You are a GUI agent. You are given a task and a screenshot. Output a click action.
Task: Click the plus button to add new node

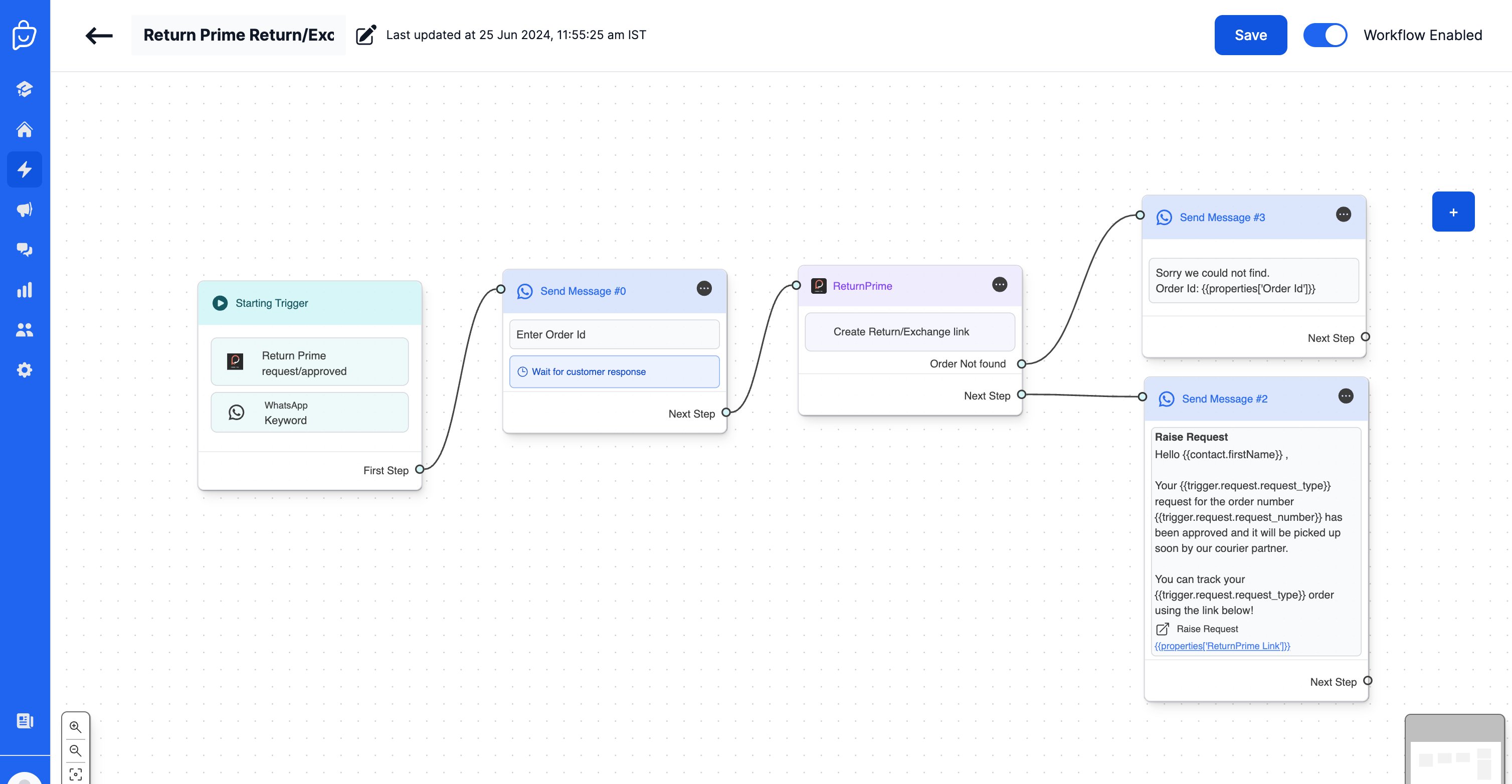(1454, 212)
